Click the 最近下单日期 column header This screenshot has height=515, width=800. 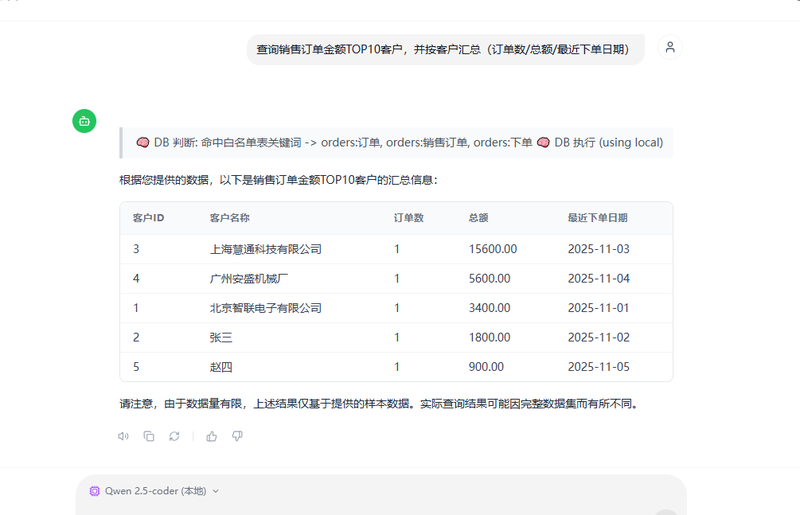tap(597, 218)
